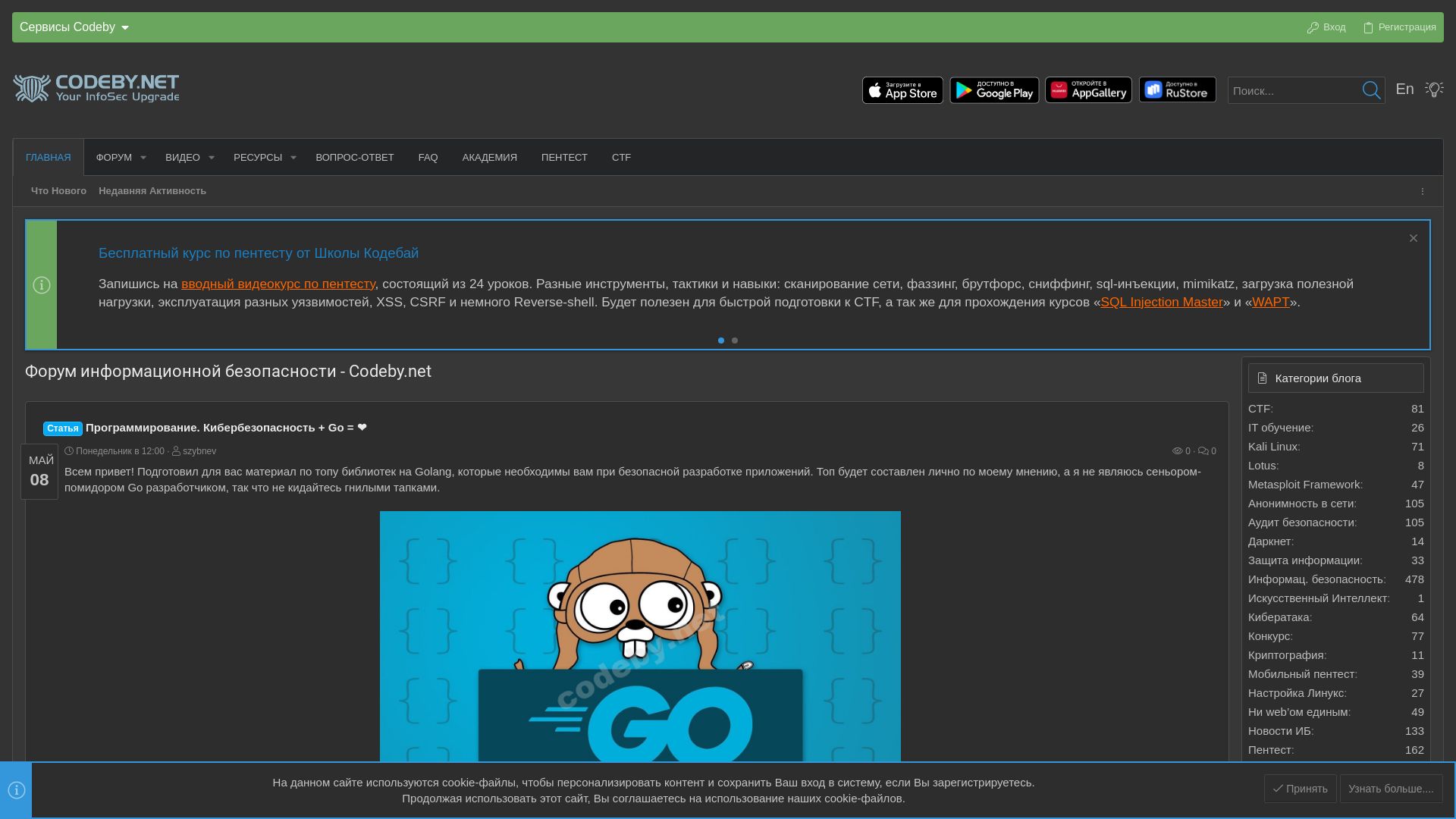Screen dimensions: 1456x819
Task: Open the Kali Linux blog category
Action: (1274, 447)
